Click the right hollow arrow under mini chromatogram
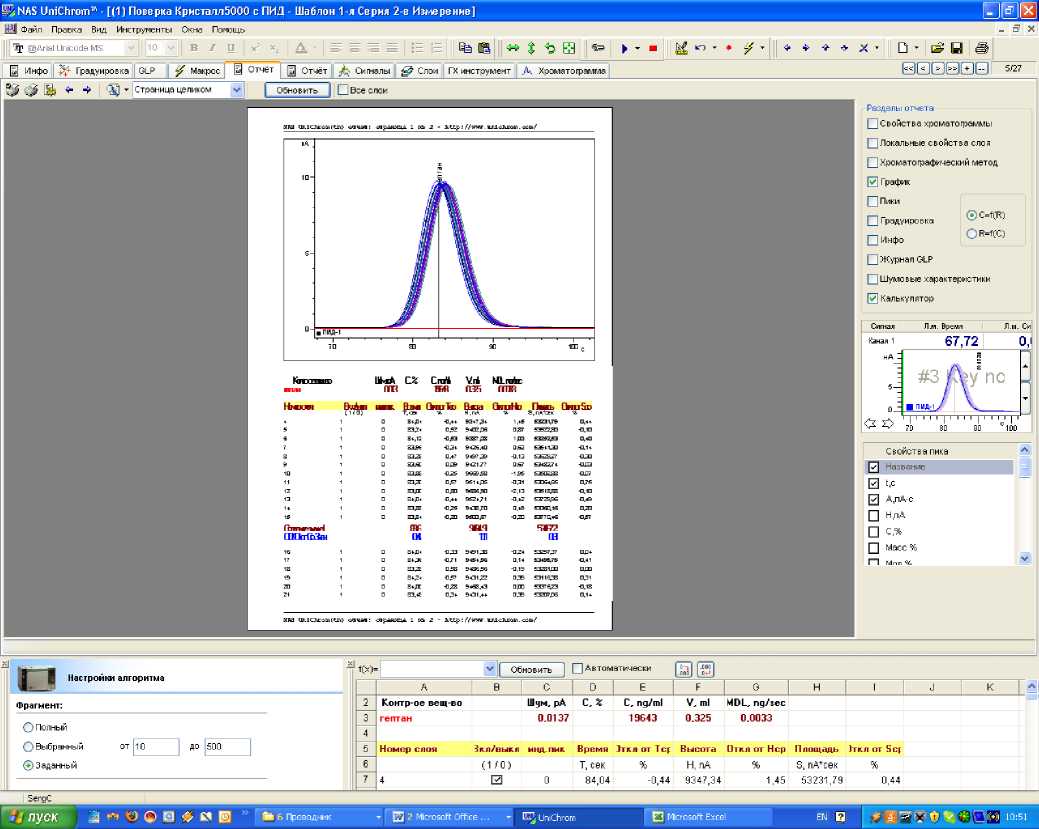 tap(887, 423)
